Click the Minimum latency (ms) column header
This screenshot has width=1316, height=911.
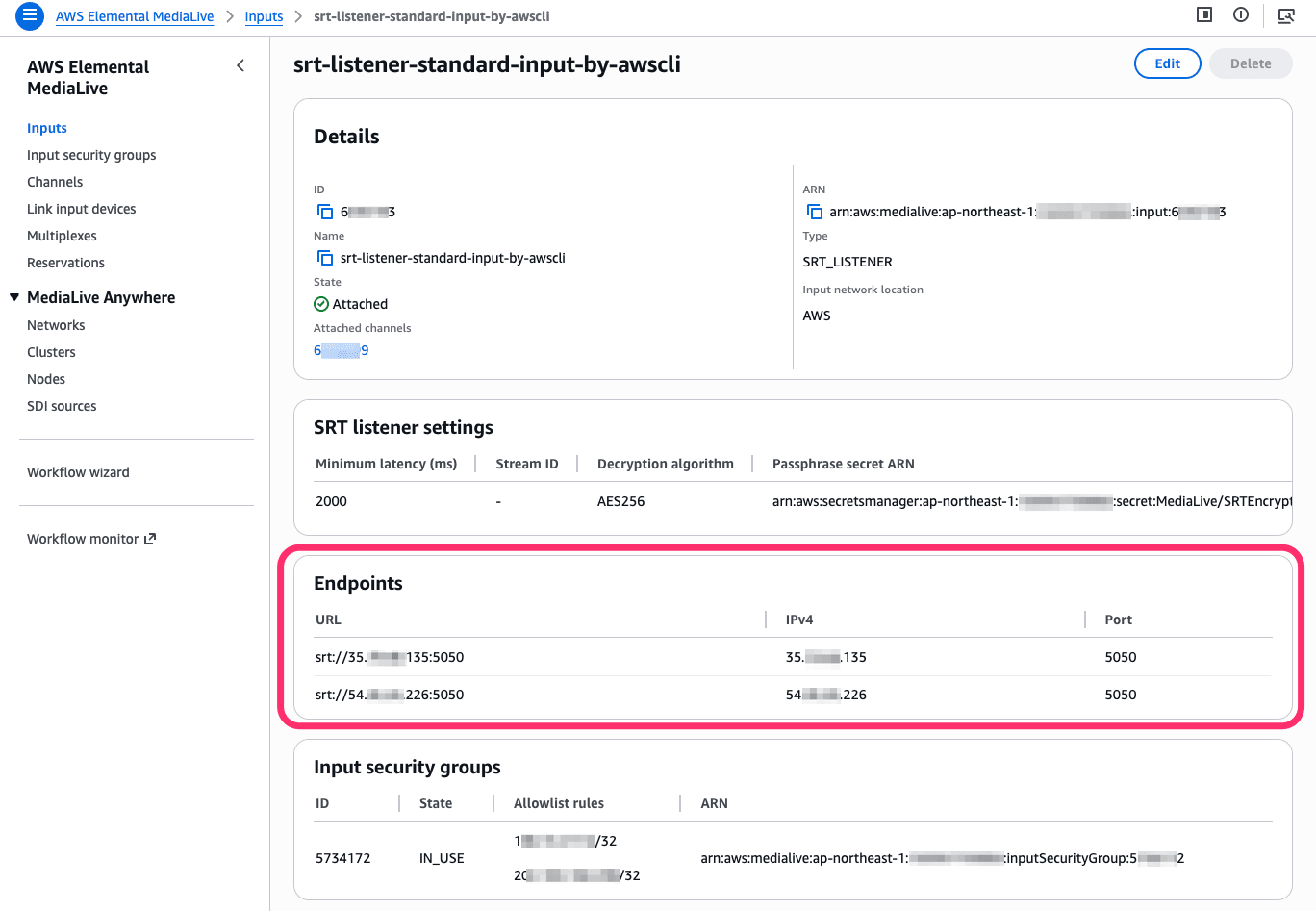386,464
